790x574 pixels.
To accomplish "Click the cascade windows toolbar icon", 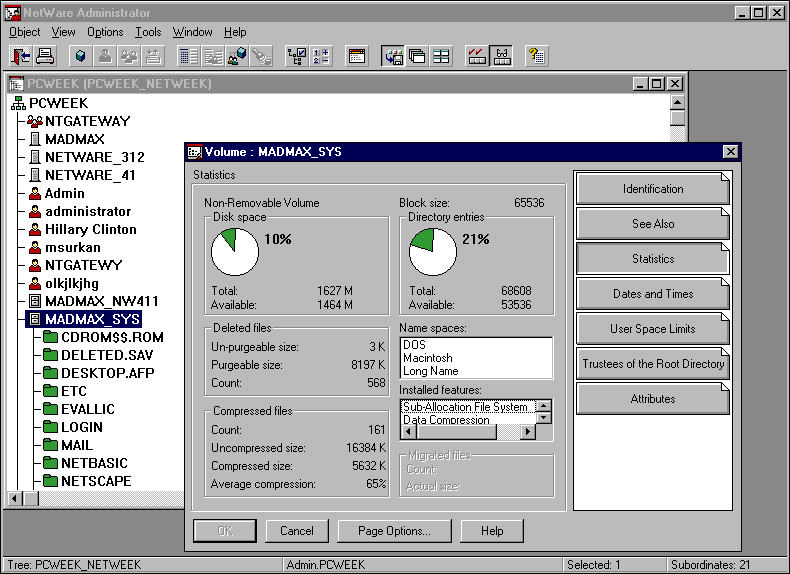I will 417,56.
